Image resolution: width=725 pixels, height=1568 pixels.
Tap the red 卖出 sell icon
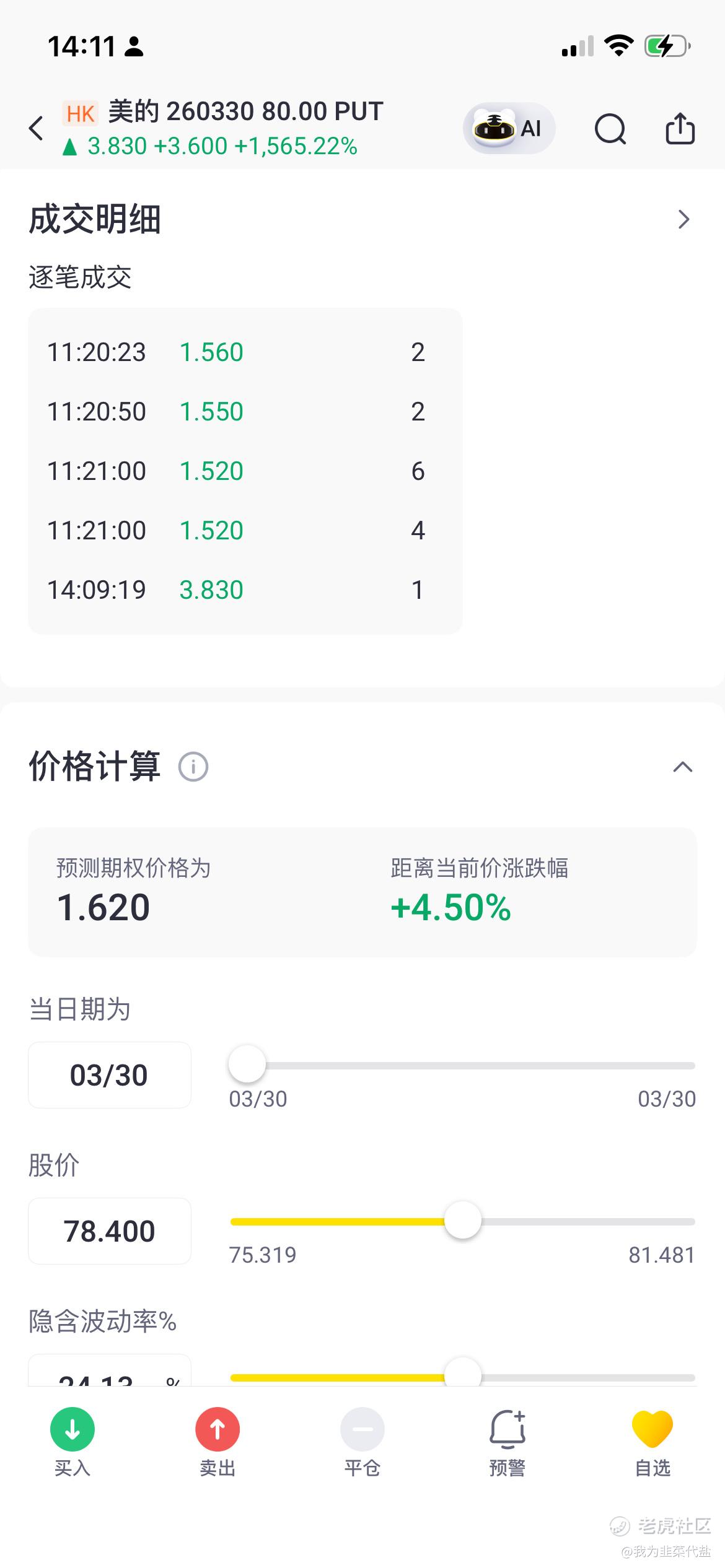tap(217, 1429)
